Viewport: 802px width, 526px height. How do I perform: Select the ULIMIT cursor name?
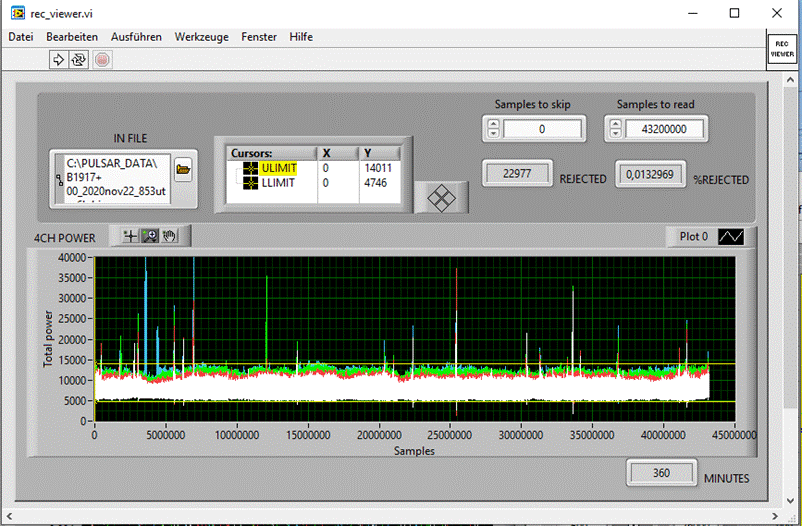click(x=279, y=168)
